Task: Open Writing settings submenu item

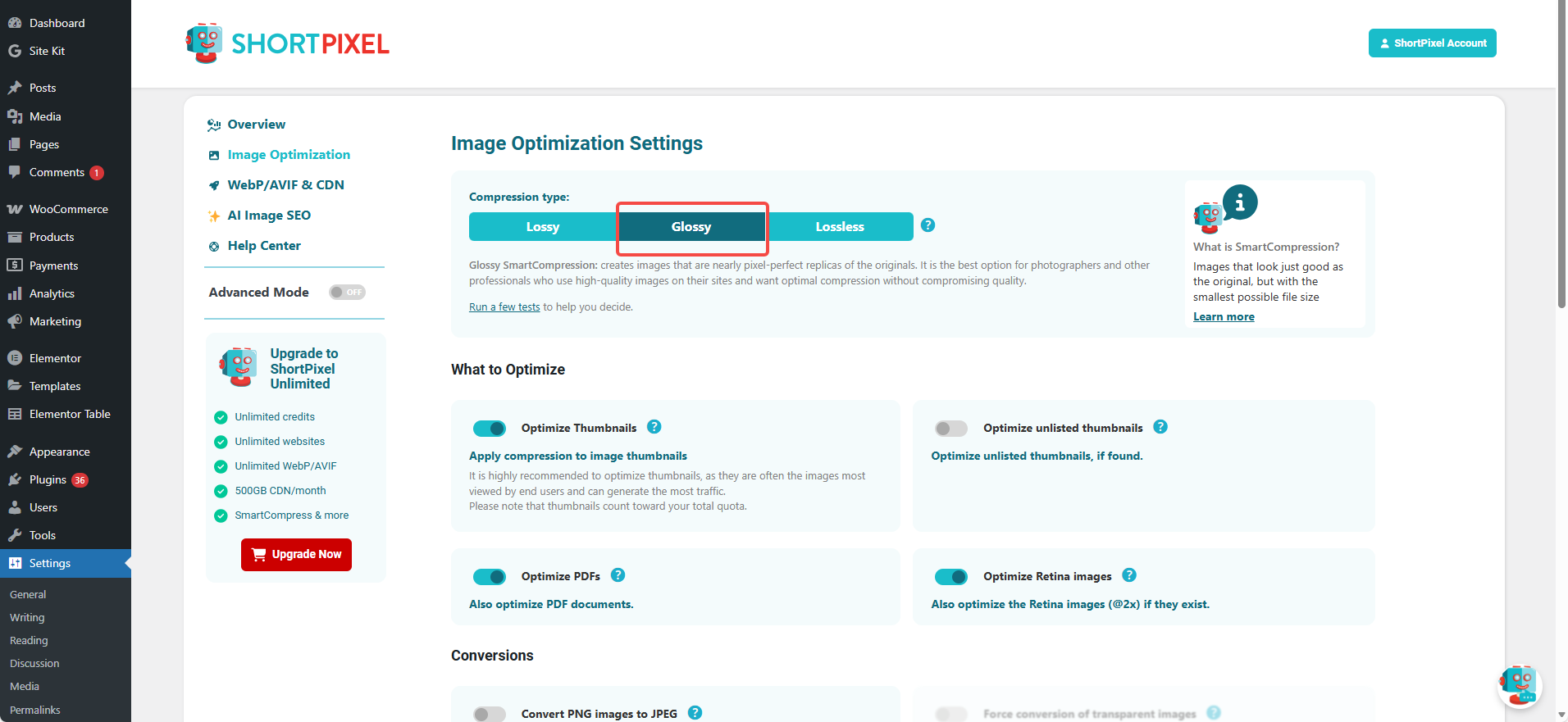Action: [x=27, y=617]
